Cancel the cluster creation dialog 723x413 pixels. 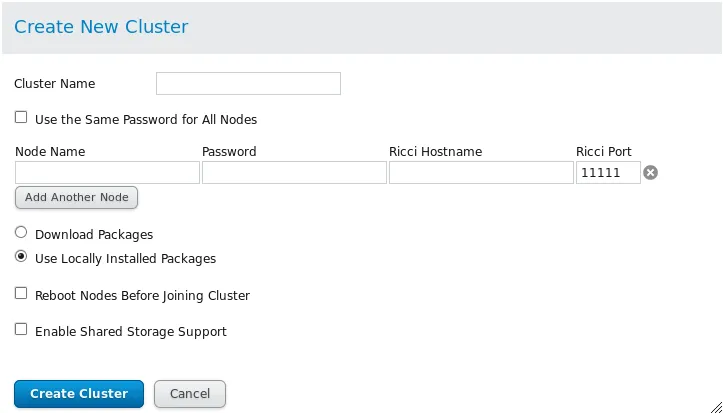tap(190, 393)
